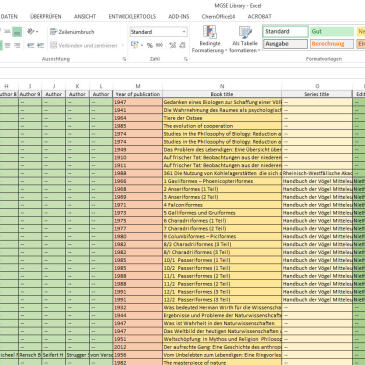Apply middle vertical alignment

click(x=7, y=32)
